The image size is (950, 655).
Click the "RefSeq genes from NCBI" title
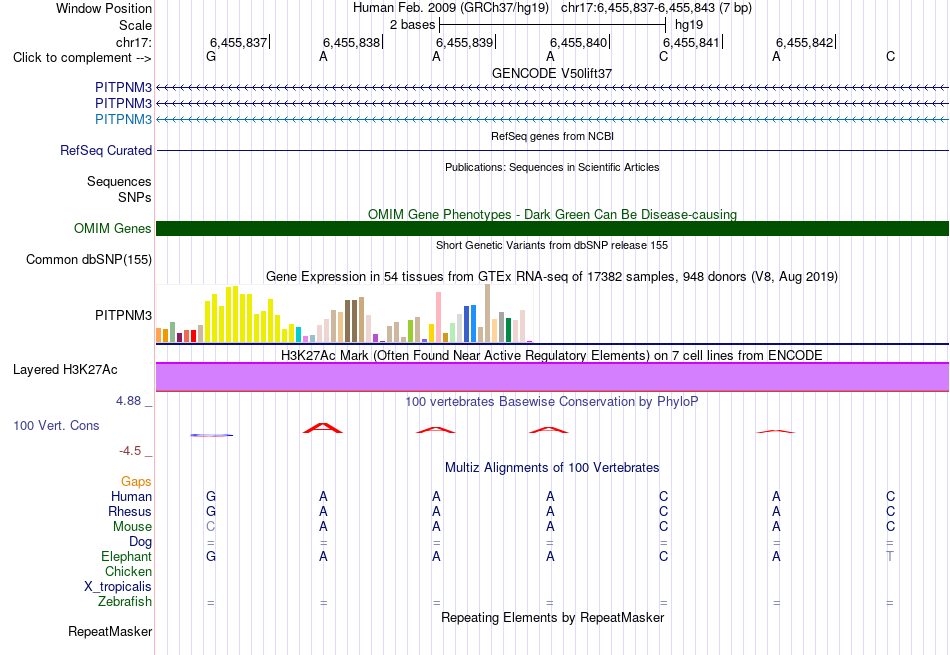[x=552, y=136]
